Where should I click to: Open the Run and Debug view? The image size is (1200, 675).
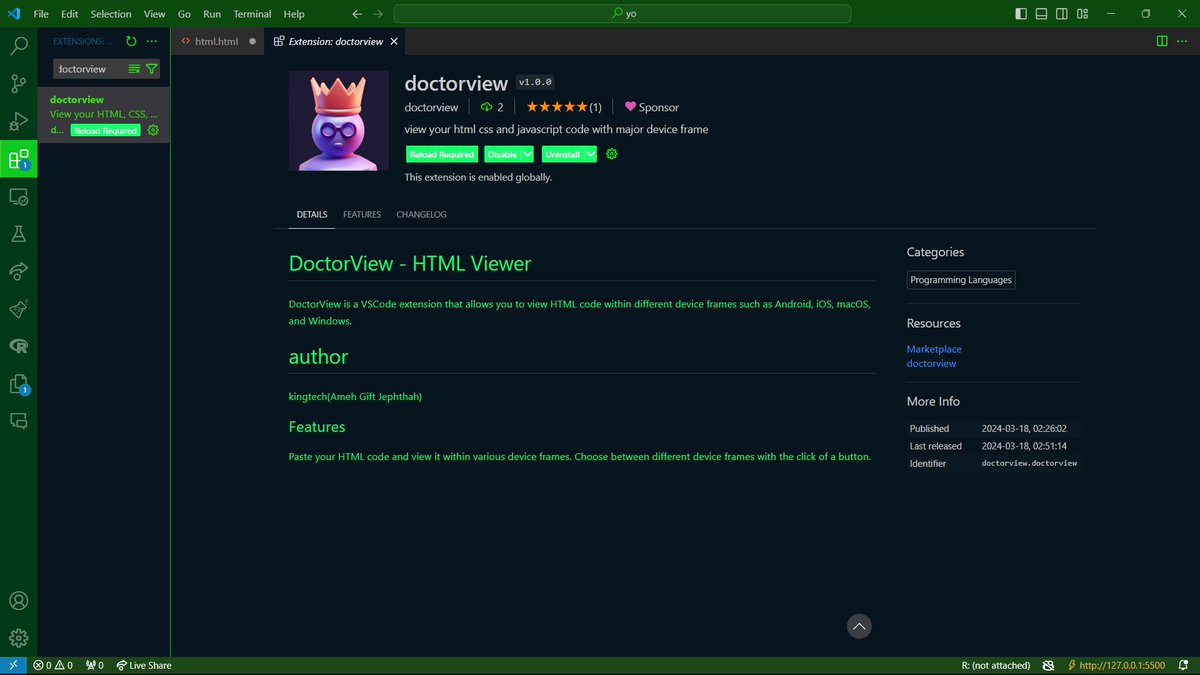pos(18,122)
